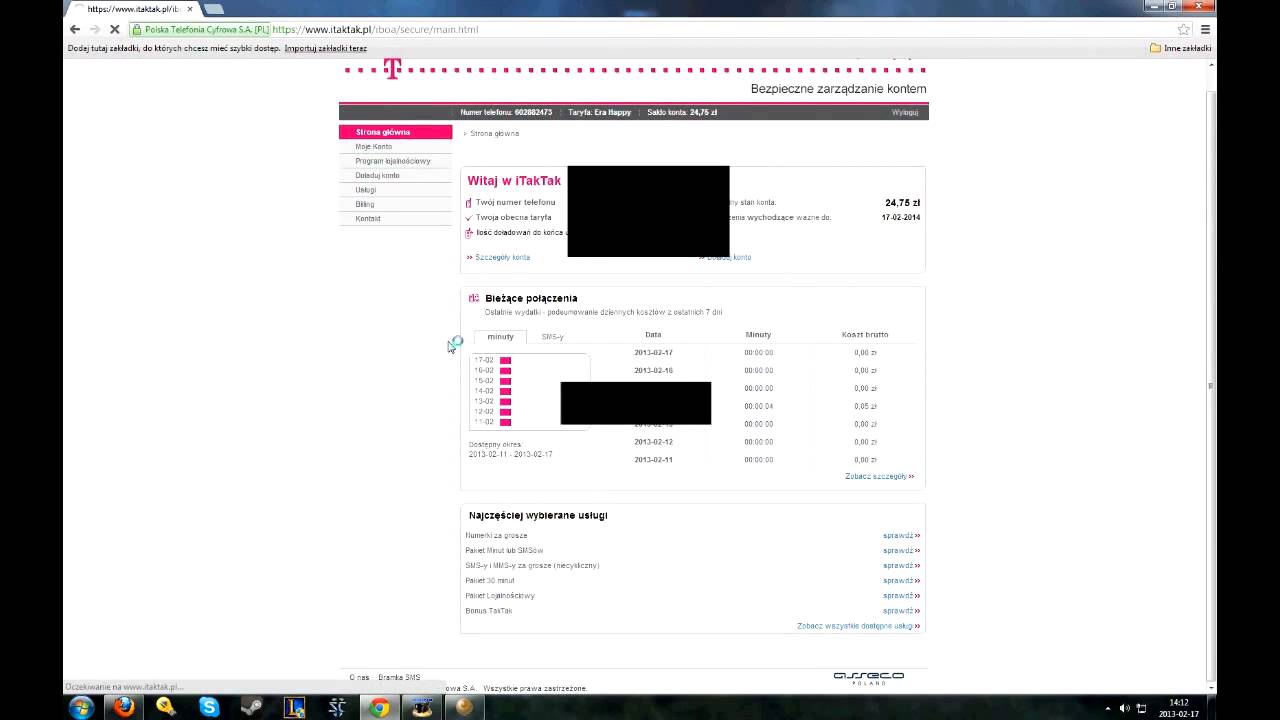The width and height of the screenshot is (1280, 720).
Task: Click the icon beside Ilość doładowań
Action: (469, 233)
